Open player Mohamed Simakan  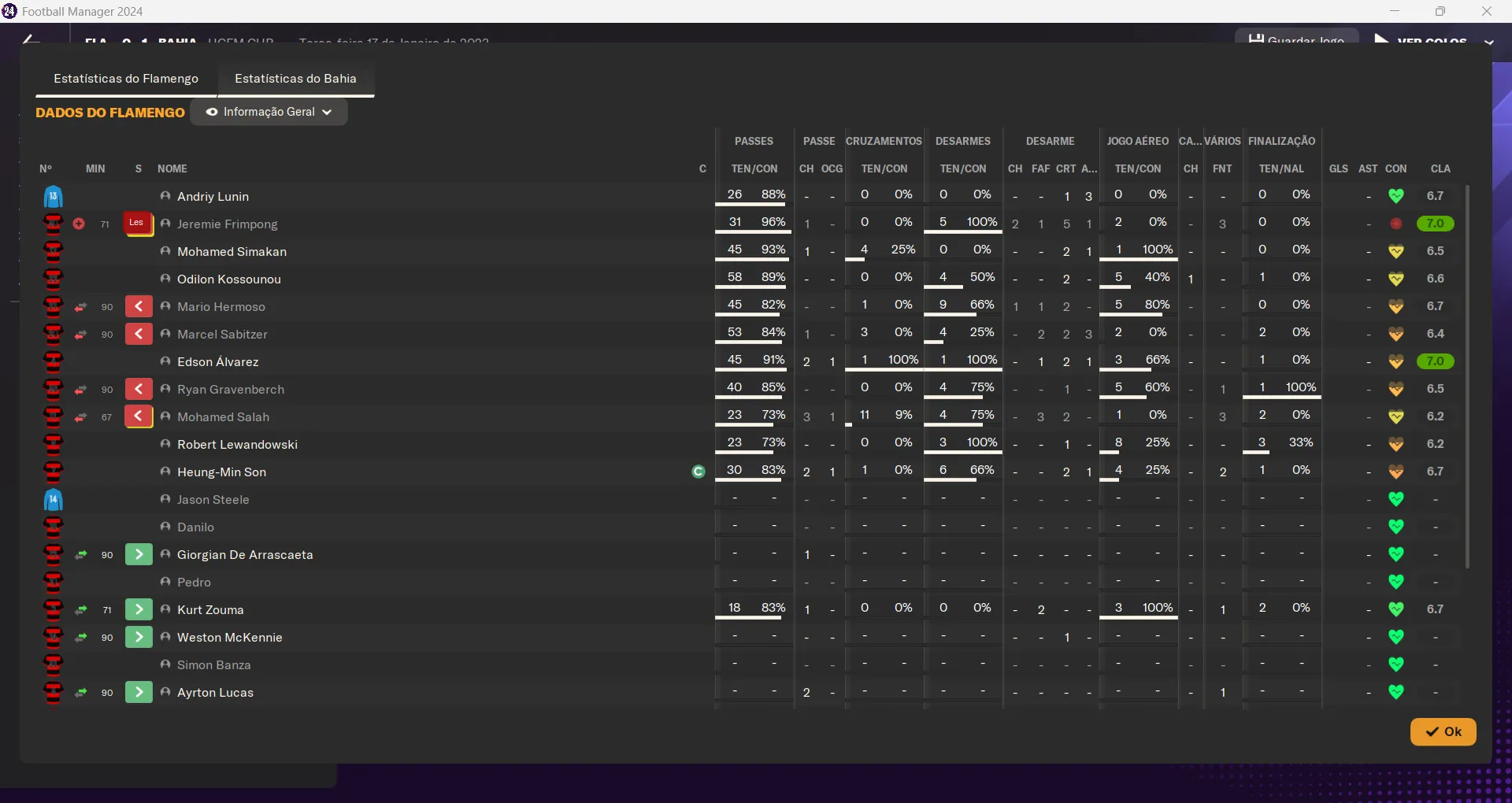click(232, 252)
